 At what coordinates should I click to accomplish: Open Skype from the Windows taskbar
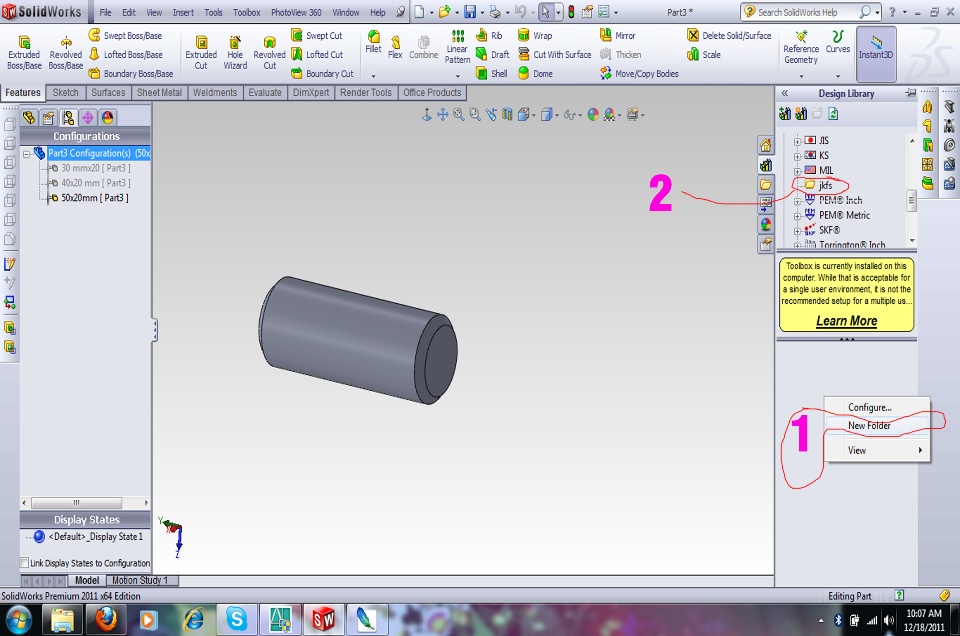point(236,619)
